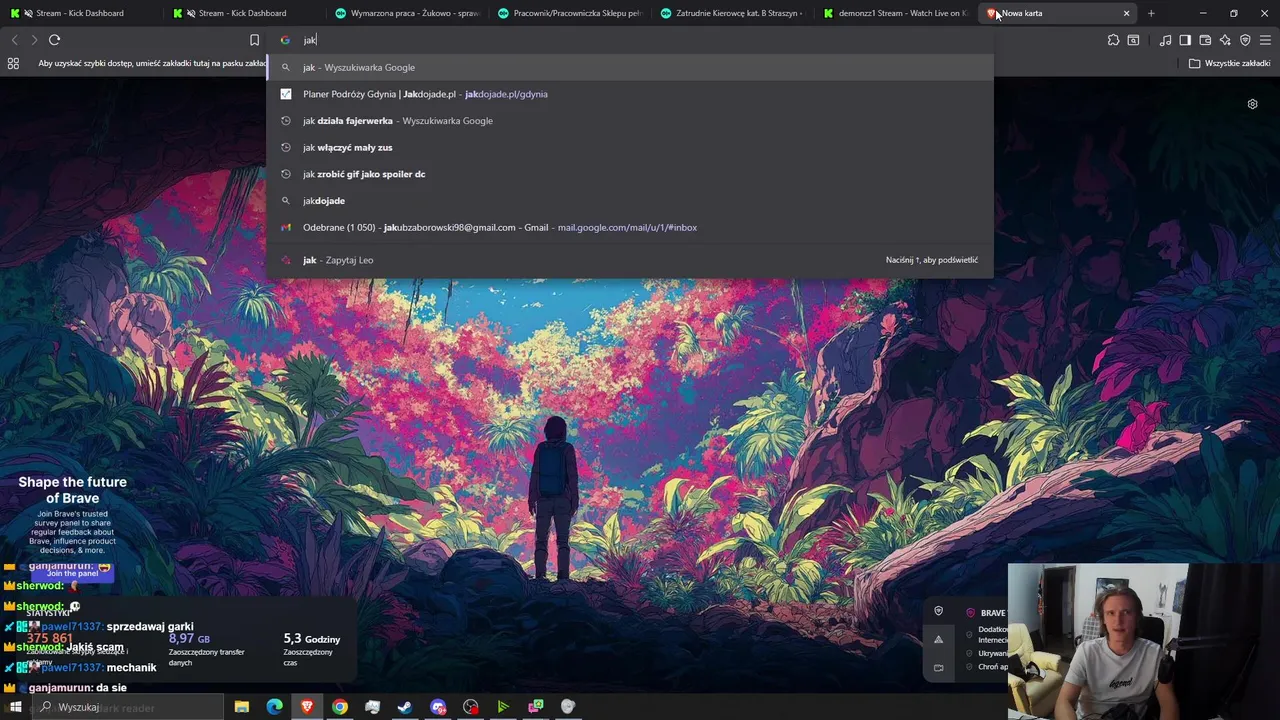Switch to first Stream - Kick Dashboard tab
Viewport: 1280px width, 720px height.
tap(81, 13)
